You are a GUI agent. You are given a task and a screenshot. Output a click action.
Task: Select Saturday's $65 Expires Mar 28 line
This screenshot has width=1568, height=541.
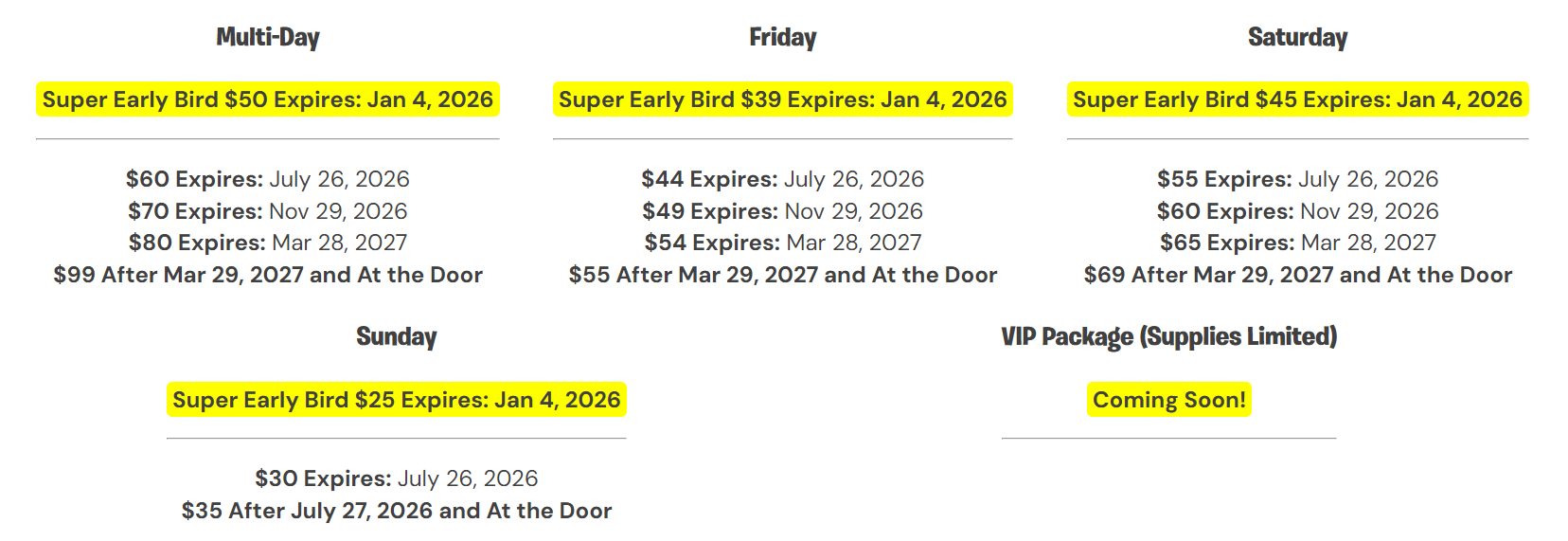pos(1297,243)
